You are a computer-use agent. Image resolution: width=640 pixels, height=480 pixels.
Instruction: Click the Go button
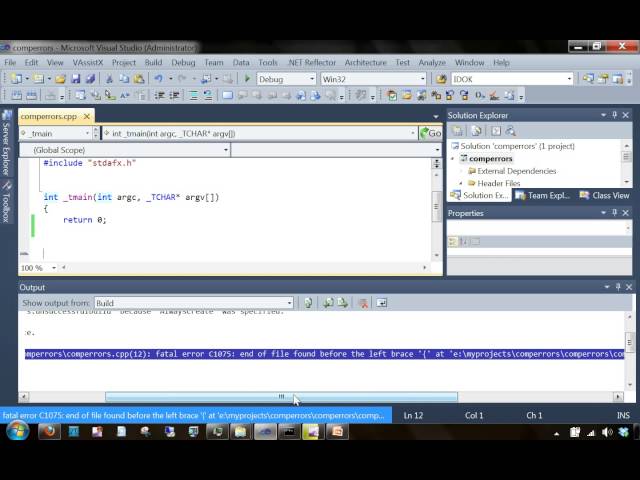click(431, 133)
